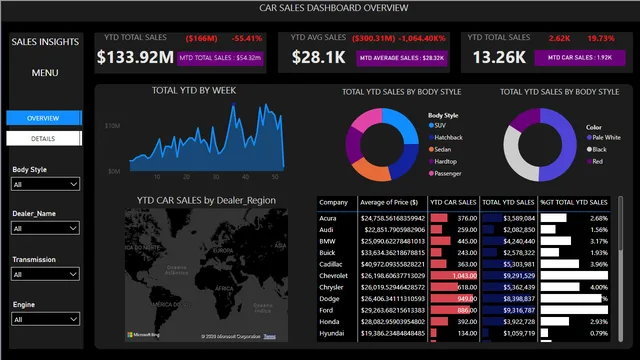Click the -55.41% change indicator
640x360 pixels.
pyautogui.click(x=247, y=38)
